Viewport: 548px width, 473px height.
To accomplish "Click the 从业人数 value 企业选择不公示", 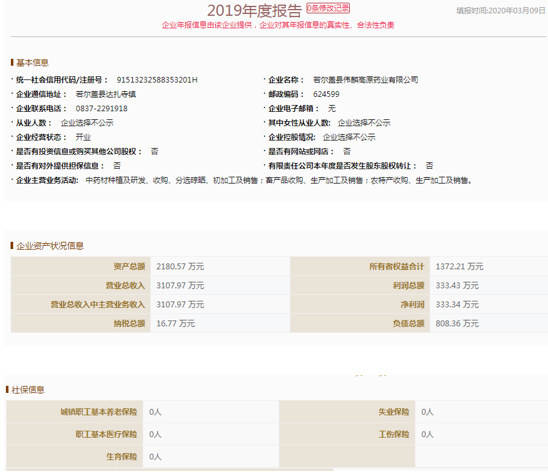I will coord(87,123).
